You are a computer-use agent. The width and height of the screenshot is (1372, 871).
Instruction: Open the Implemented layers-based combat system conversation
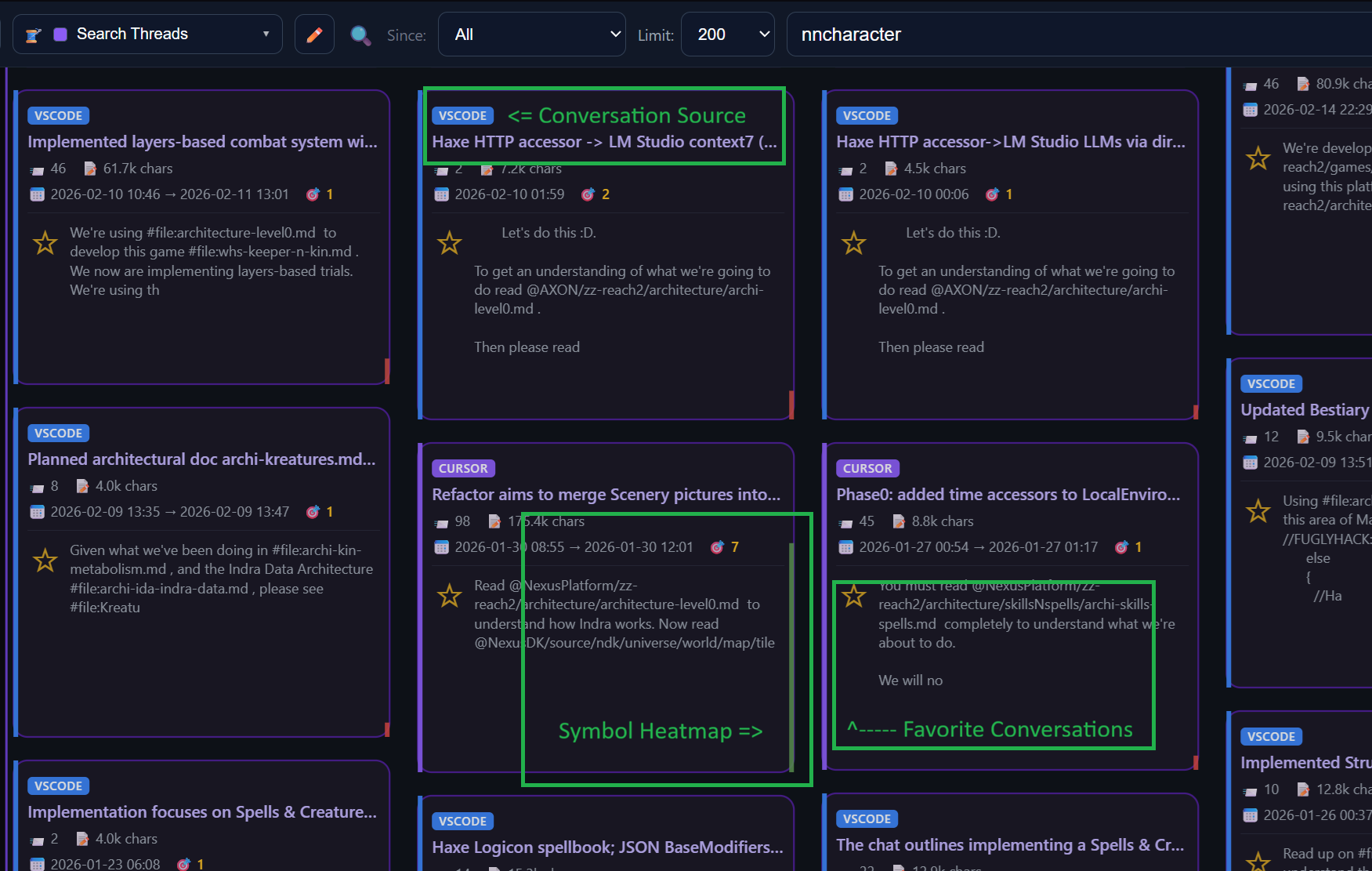click(x=203, y=142)
